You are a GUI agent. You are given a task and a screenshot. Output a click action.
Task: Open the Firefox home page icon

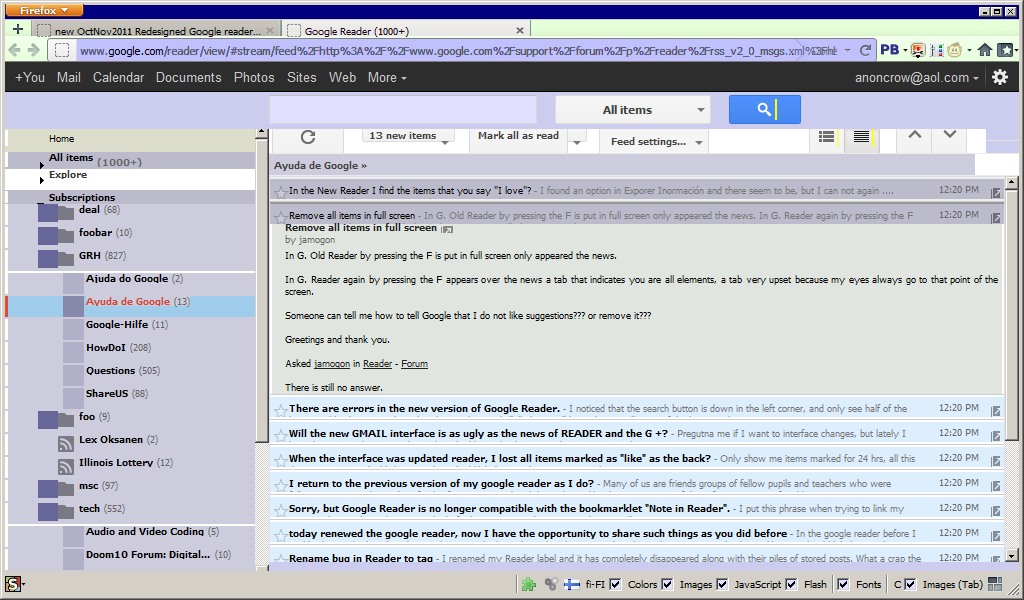pyautogui.click(x=985, y=50)
